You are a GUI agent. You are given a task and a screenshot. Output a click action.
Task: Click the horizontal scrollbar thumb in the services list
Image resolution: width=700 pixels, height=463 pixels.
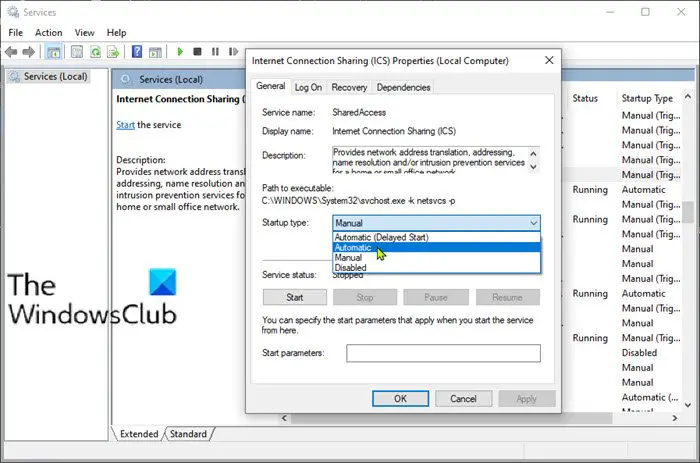pyautogui.click(x=451, y=418)
